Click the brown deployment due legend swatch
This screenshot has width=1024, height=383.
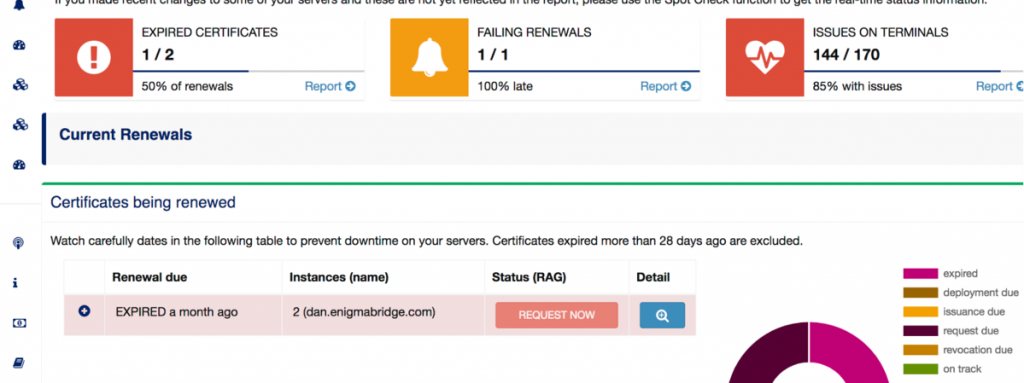point(920,293)
